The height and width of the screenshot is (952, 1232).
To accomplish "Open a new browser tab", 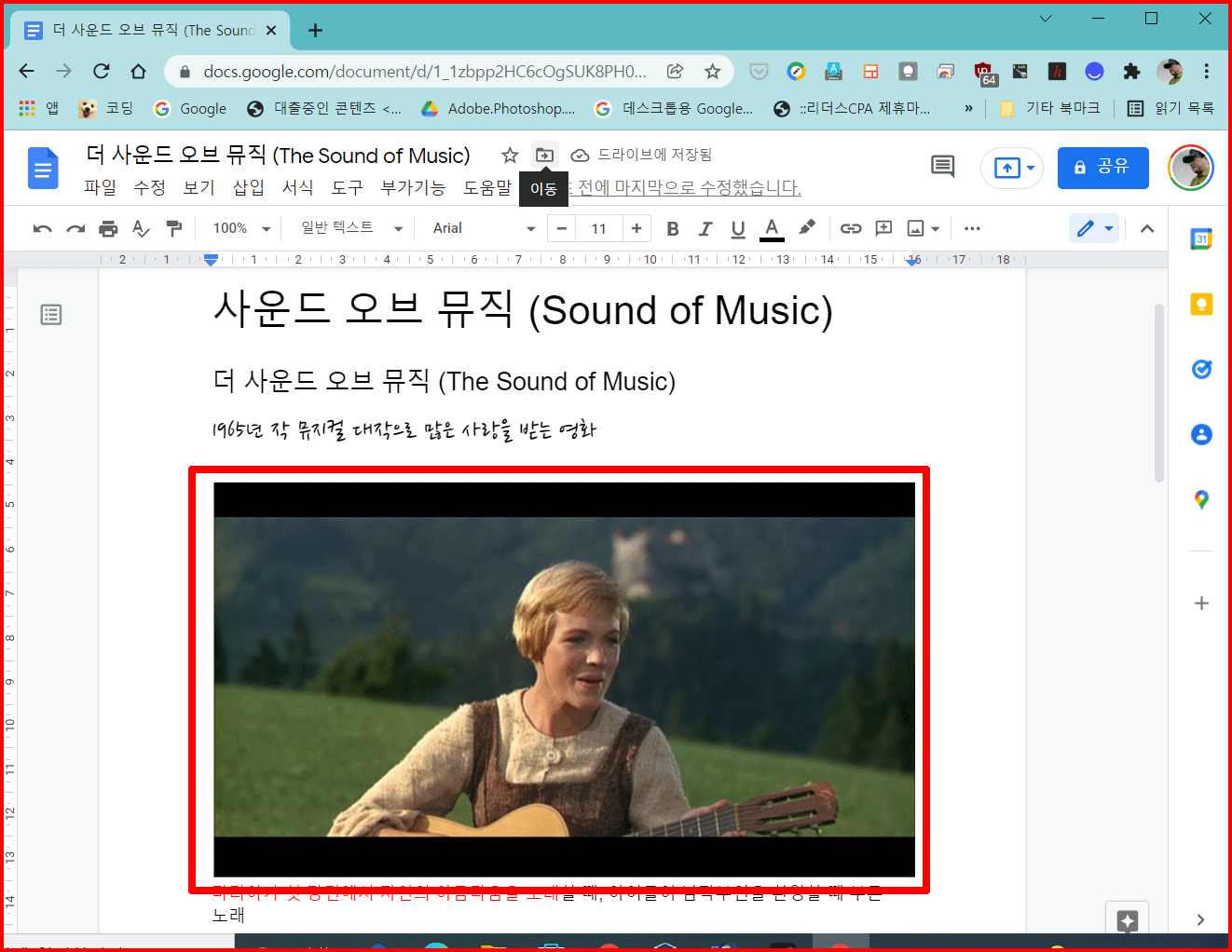I will tap(315, 31).
